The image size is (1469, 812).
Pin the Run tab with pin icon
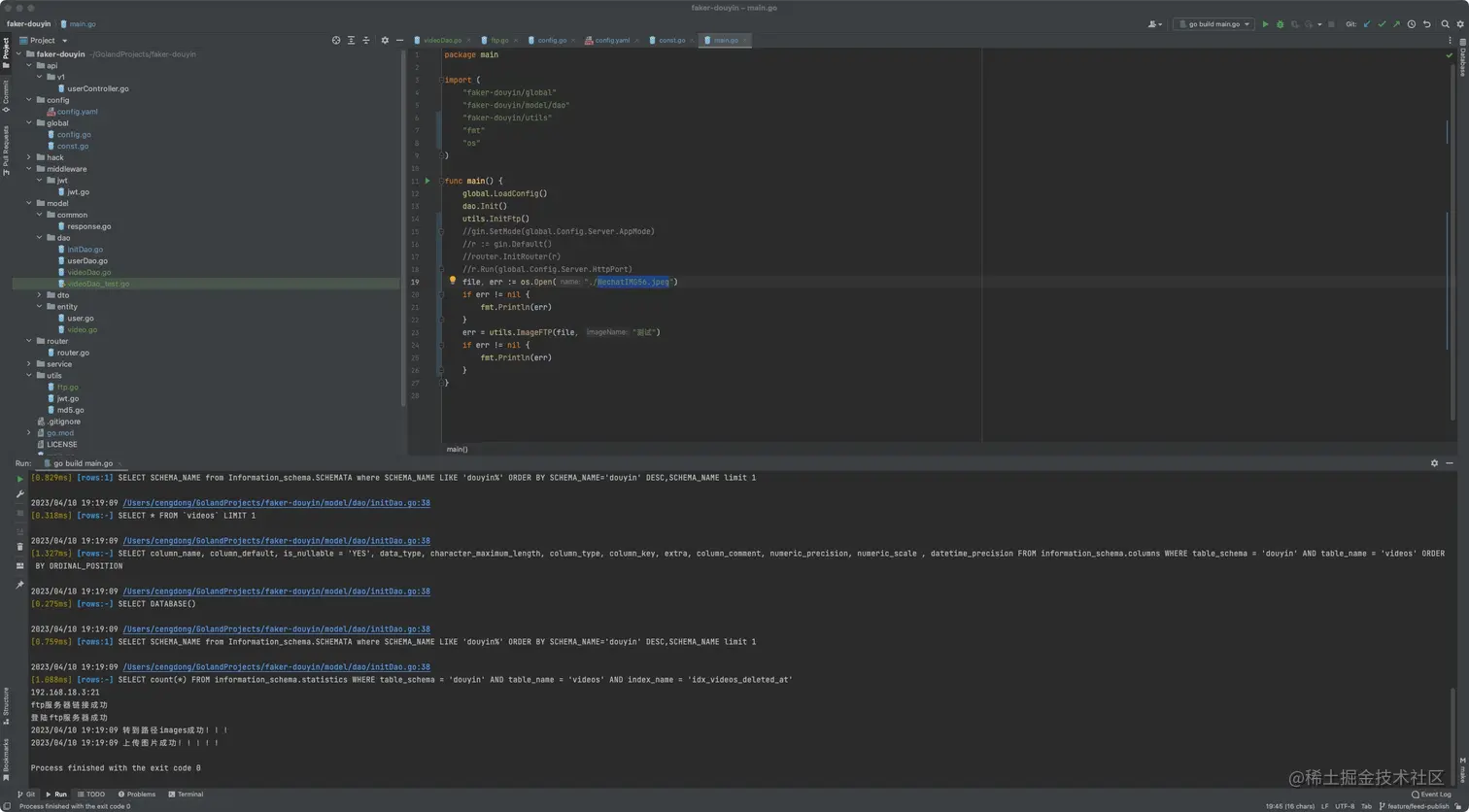point(19,585)
